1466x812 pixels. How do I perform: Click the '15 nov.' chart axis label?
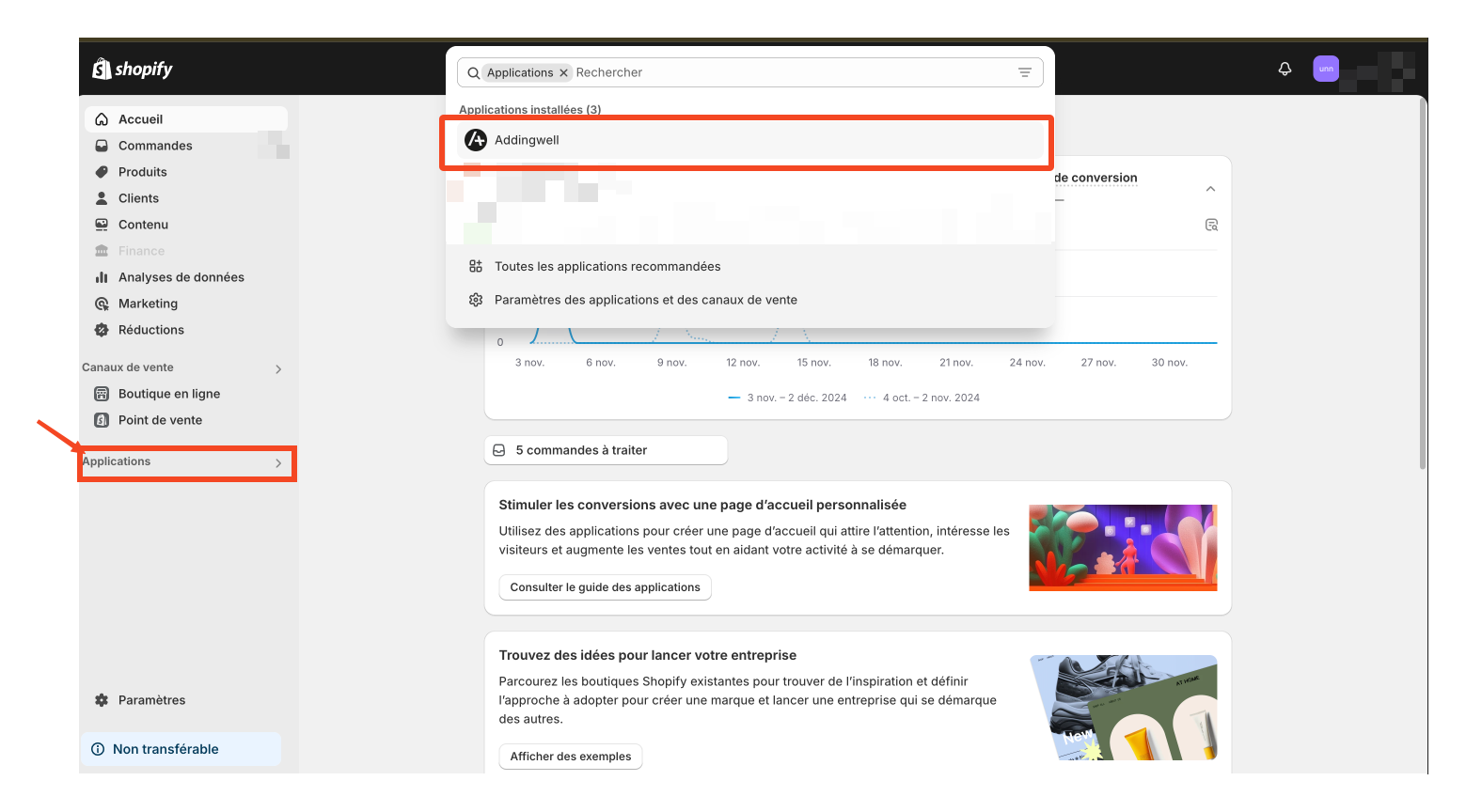(814, 362)
